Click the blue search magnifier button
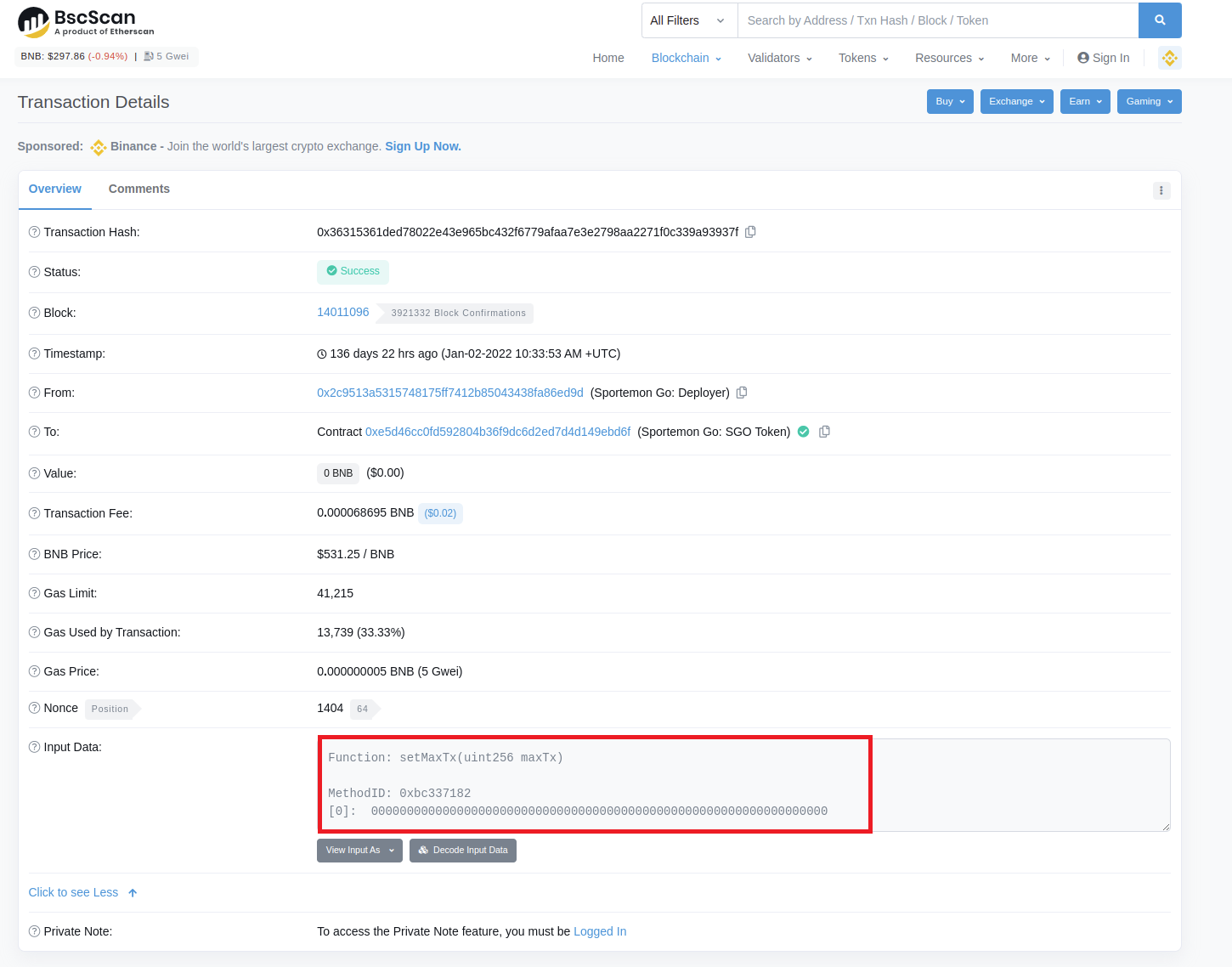 point(1160,20)
